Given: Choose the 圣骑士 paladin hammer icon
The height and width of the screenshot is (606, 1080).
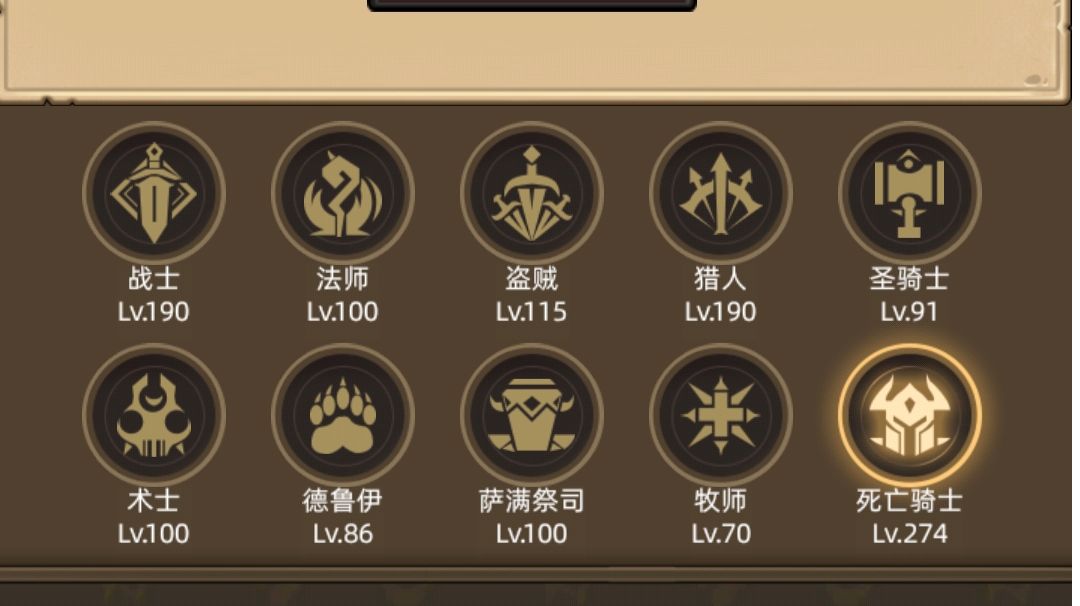Looking at the screenshot, I should click(x=910, y=193).
